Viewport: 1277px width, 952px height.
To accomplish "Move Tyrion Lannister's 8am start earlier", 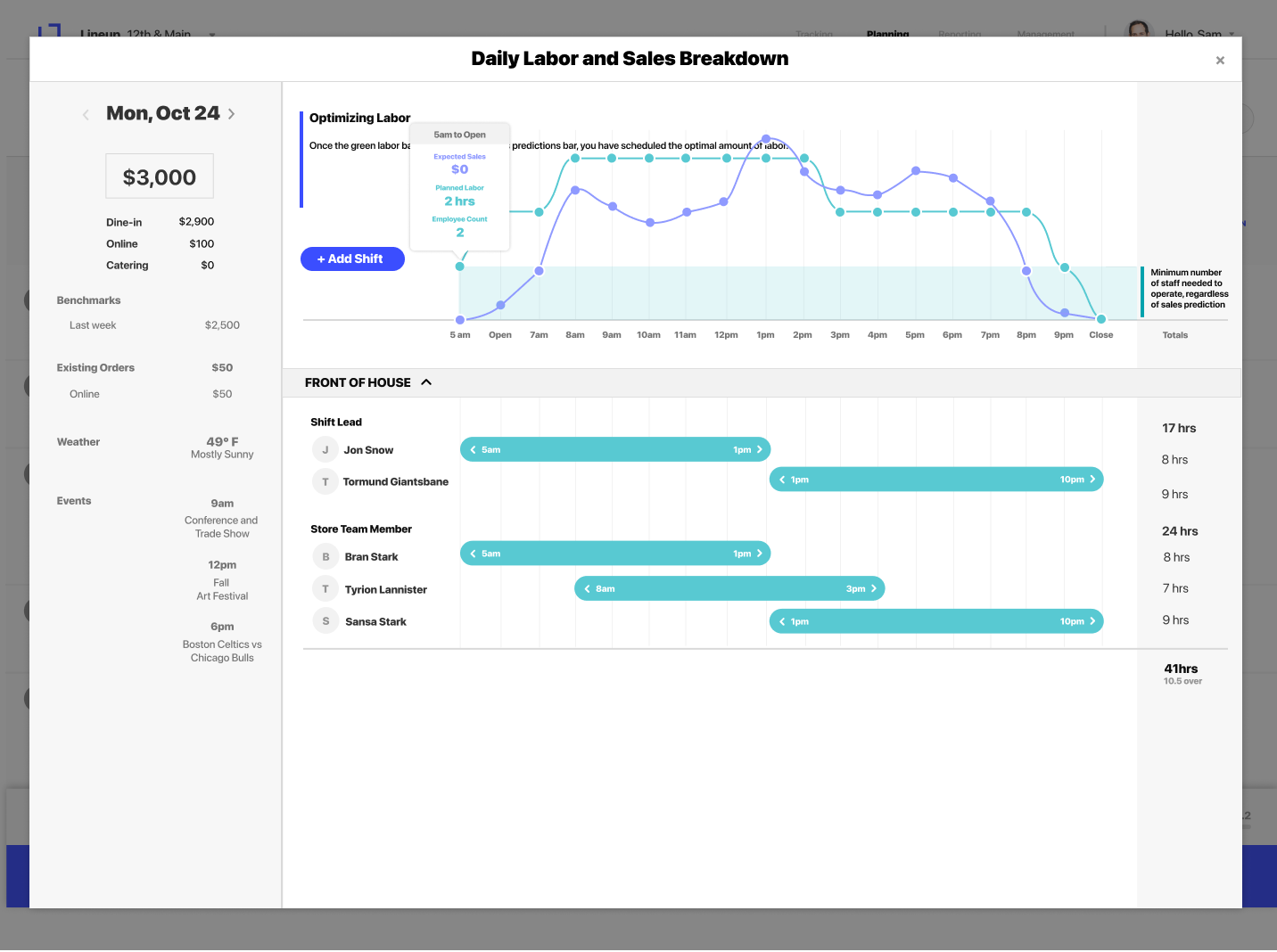I will [587, 589].
